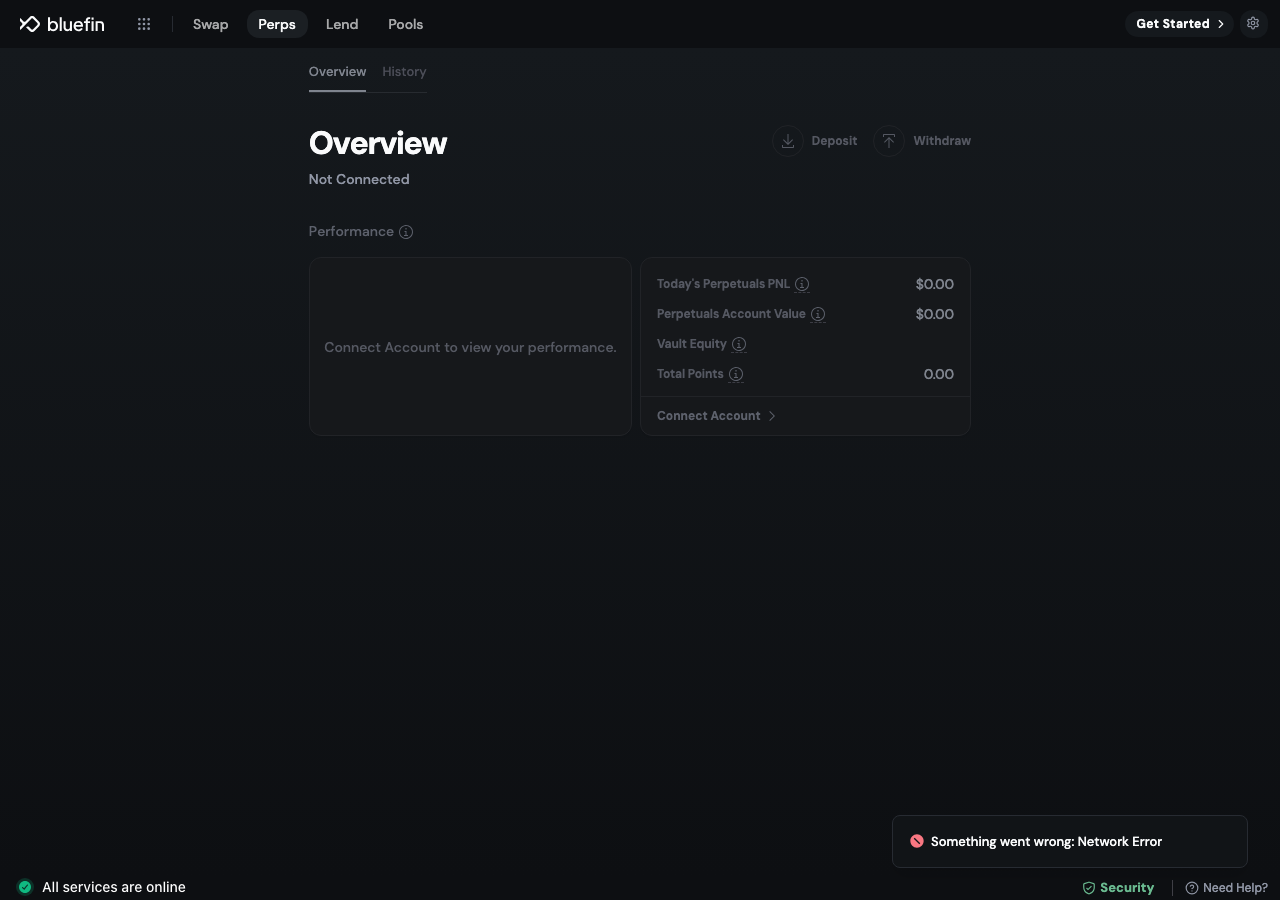
Task: Click the Total Points label
Action: [x=690, y=374]
